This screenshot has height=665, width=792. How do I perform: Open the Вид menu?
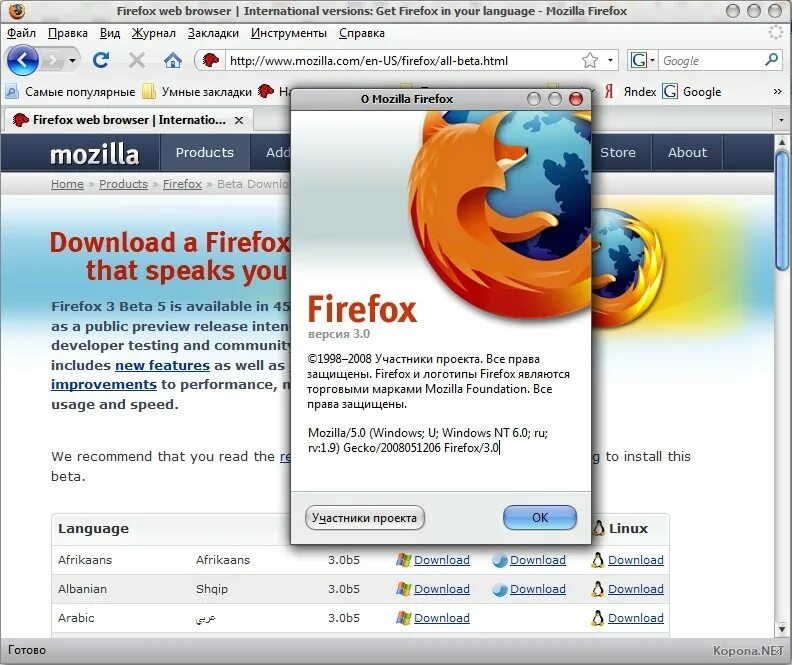pos(110,33)
